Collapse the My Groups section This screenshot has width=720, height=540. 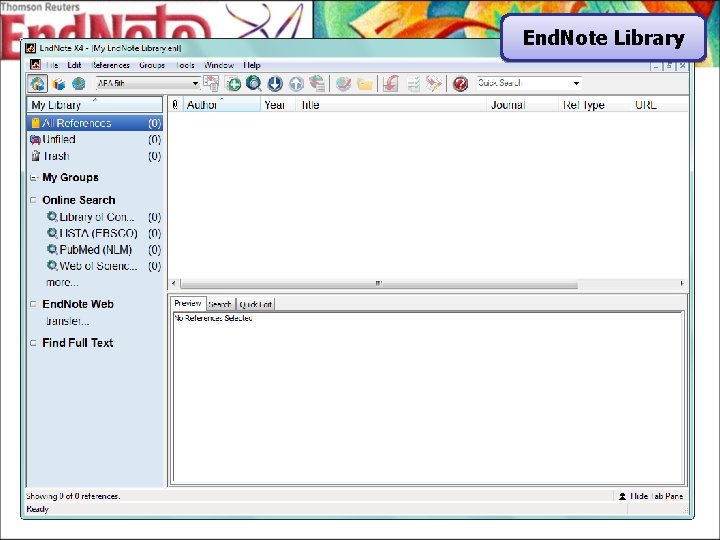(x=33, y=178)
